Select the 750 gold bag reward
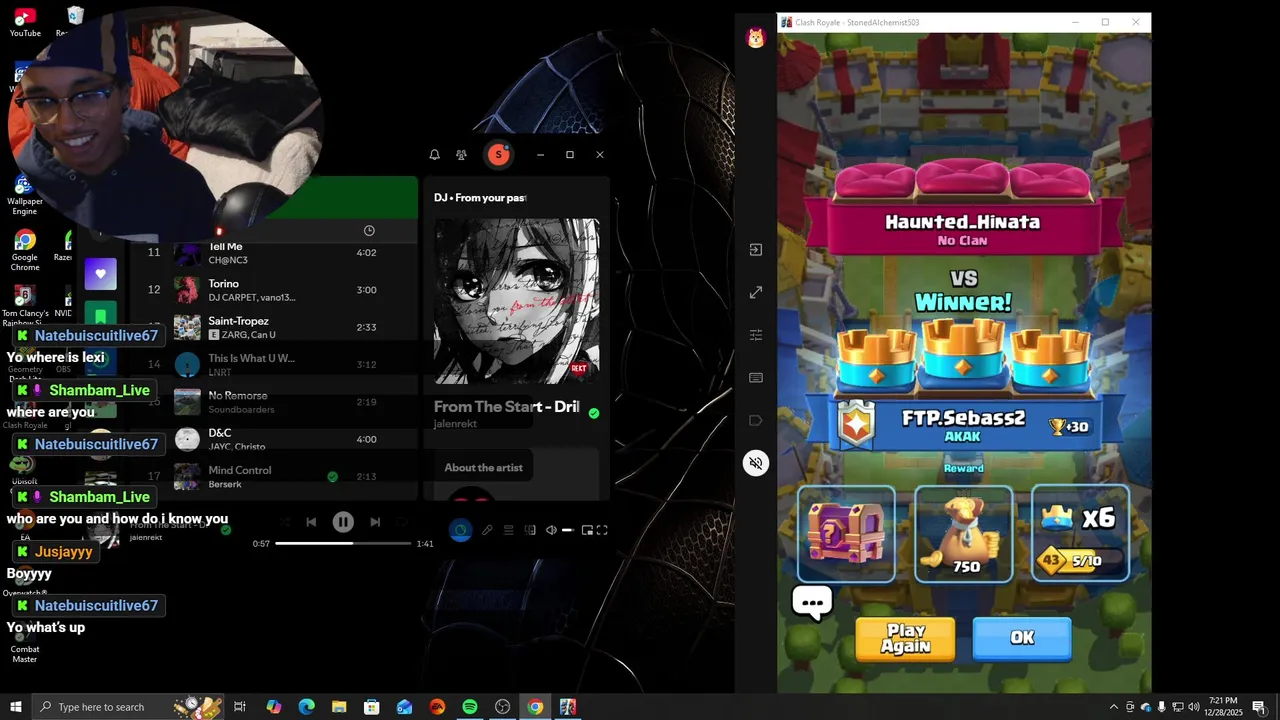The height and width of the screenshot is (720, 1280). 964,534
